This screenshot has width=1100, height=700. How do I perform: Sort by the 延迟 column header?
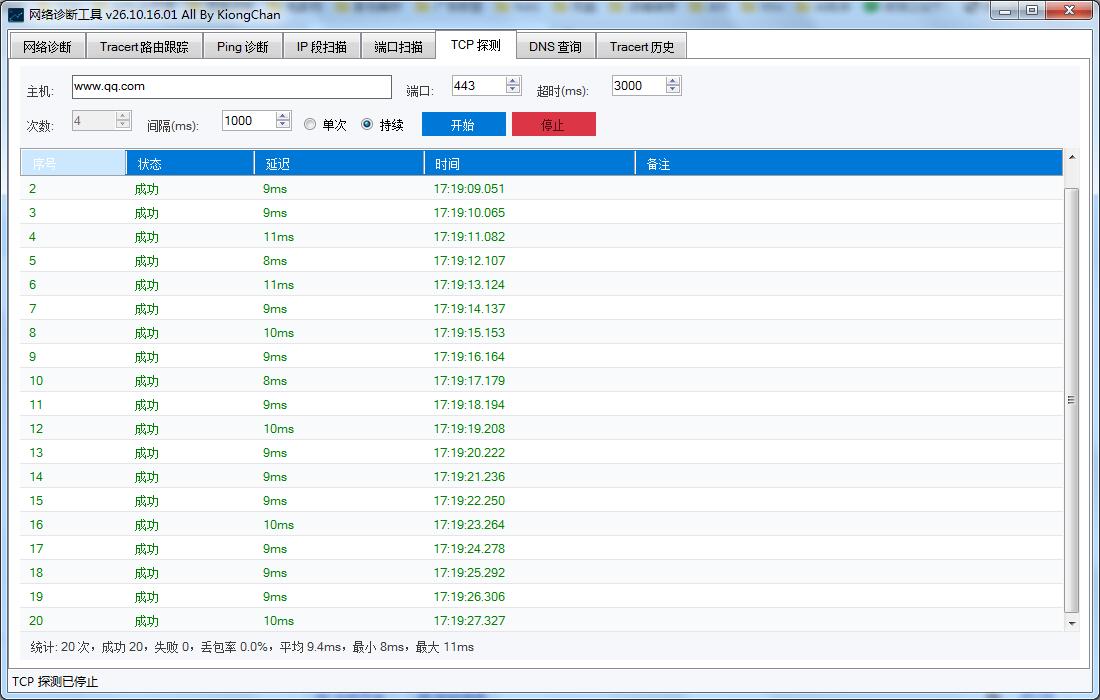pyautogui.click(x=339, y=163)
